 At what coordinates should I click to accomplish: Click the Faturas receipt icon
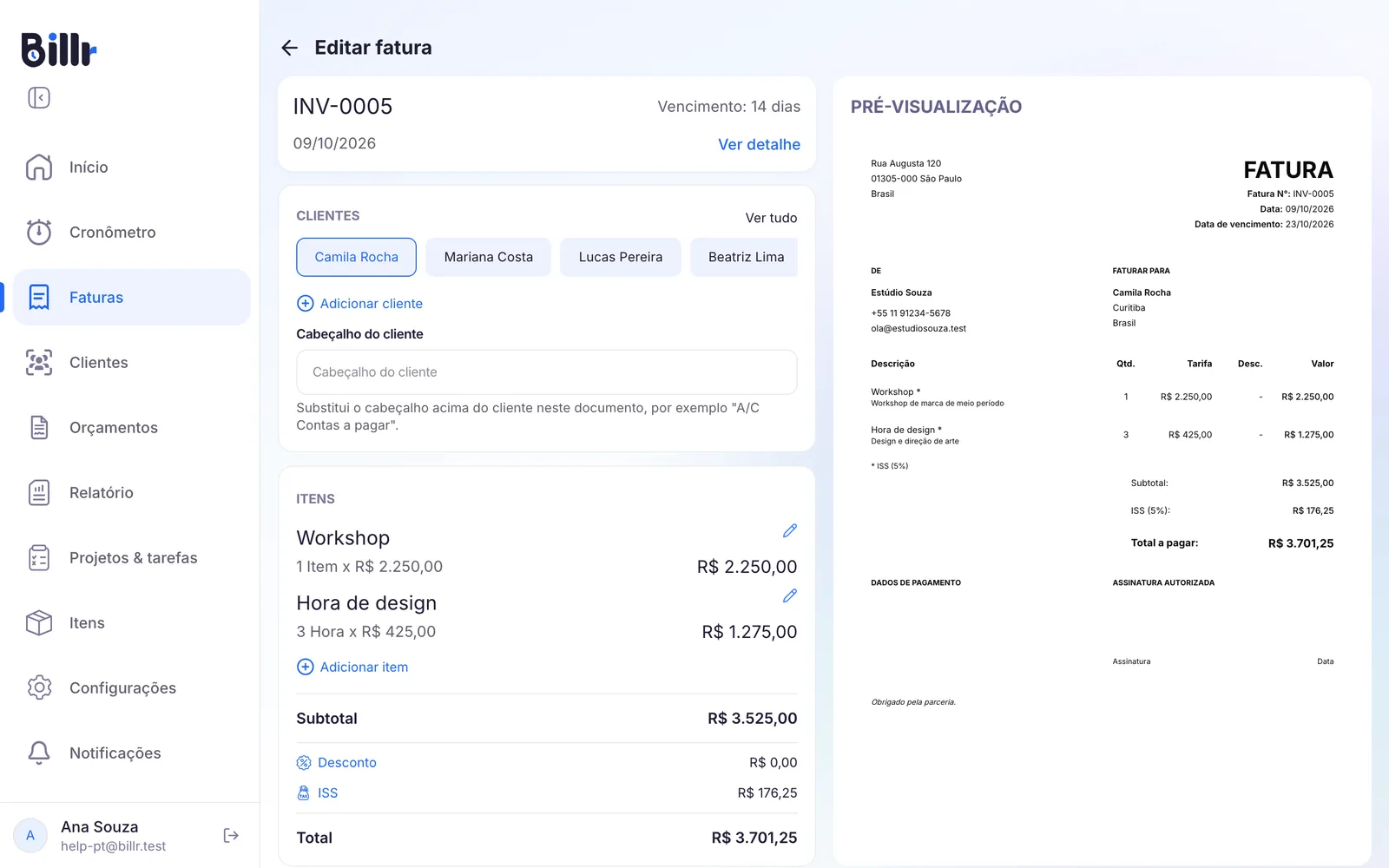click(39, 297)
